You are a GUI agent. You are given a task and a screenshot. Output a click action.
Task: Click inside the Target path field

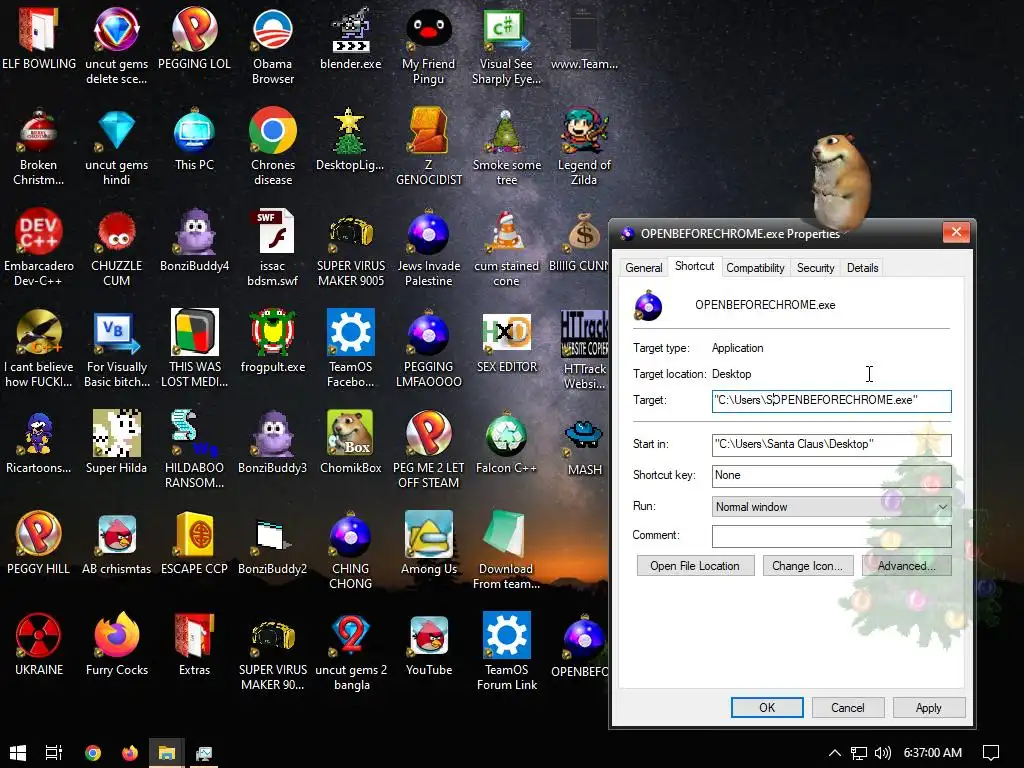tap(831, 400)
